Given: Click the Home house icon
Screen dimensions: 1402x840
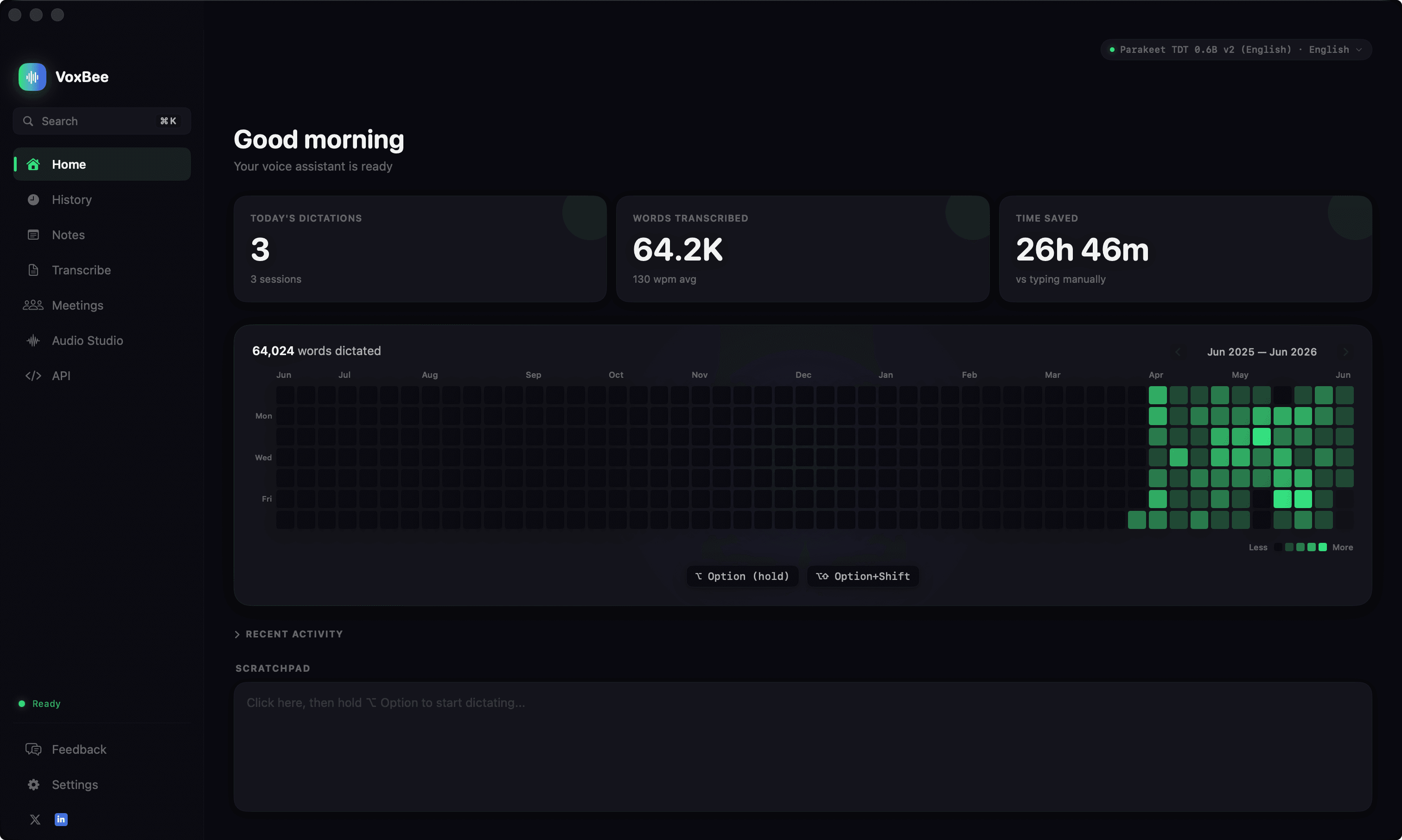Looking at the screenshot, I should point(33,164).
